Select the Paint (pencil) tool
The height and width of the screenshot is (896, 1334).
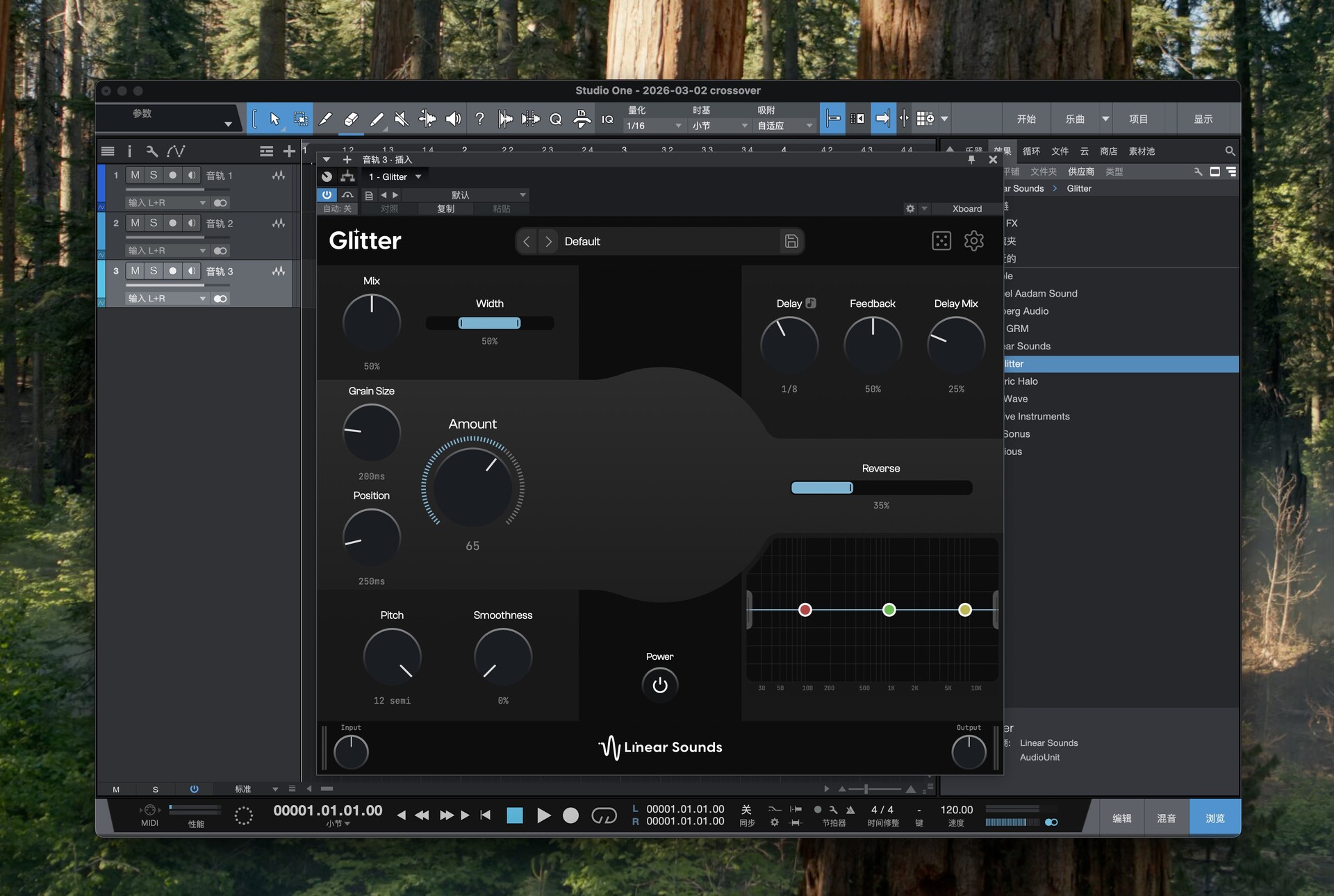[377, 119]
